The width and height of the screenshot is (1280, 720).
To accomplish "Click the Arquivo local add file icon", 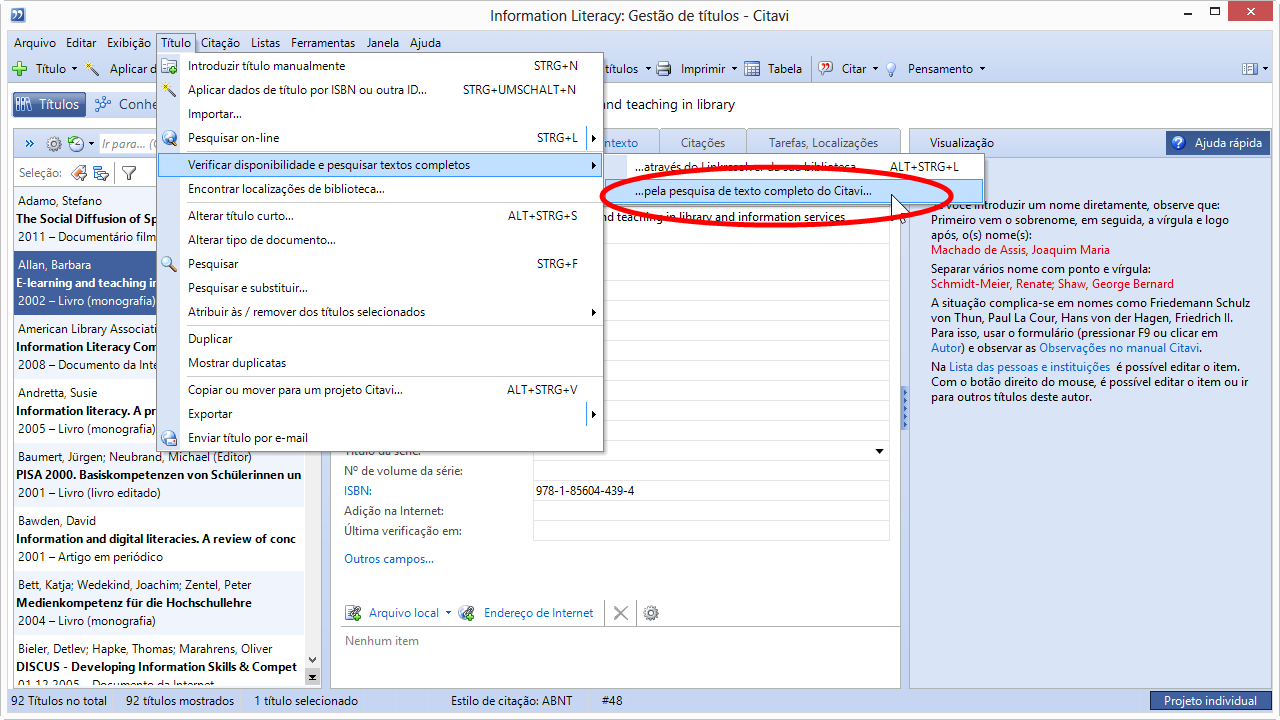I will tap(353, 613).
